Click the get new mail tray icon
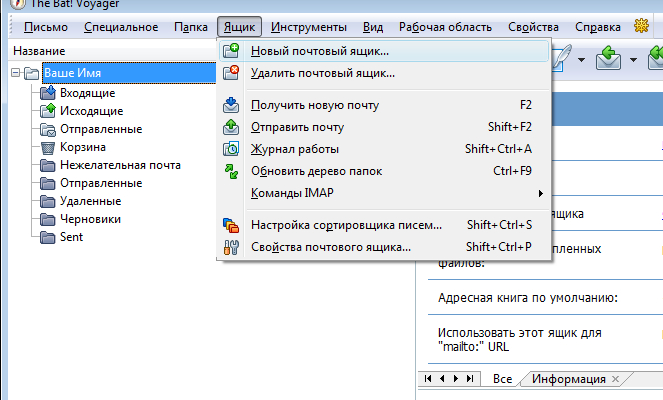This screenshot has height=400, width=663. 231,105
